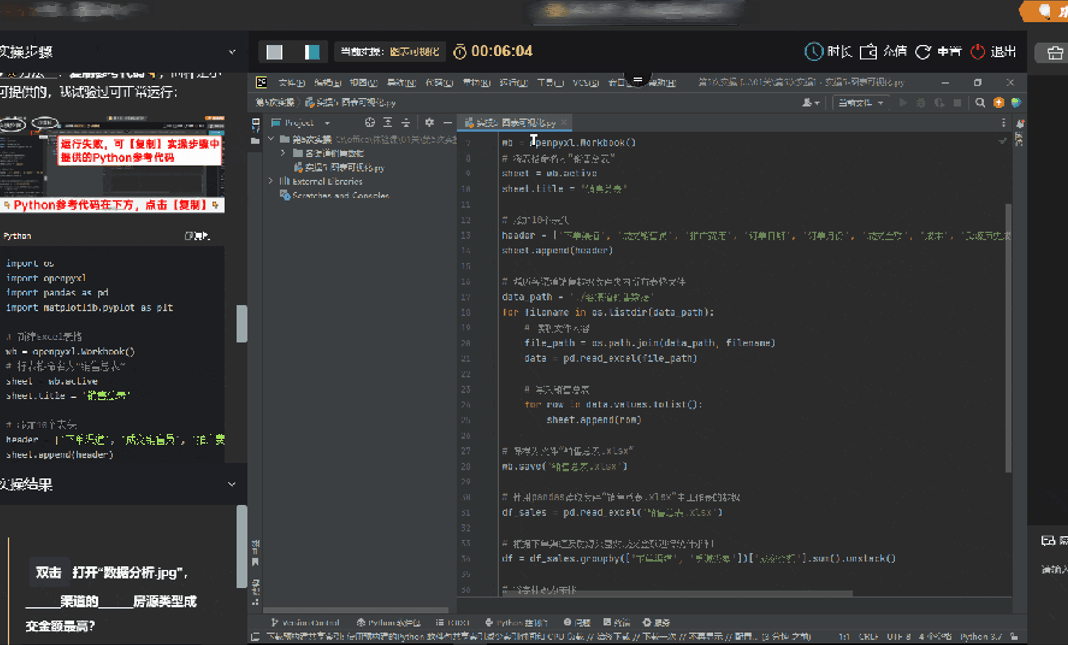Click the locate-file target icon in Project panel
This screenshot has width=1068, height=645.
point(370,123)
